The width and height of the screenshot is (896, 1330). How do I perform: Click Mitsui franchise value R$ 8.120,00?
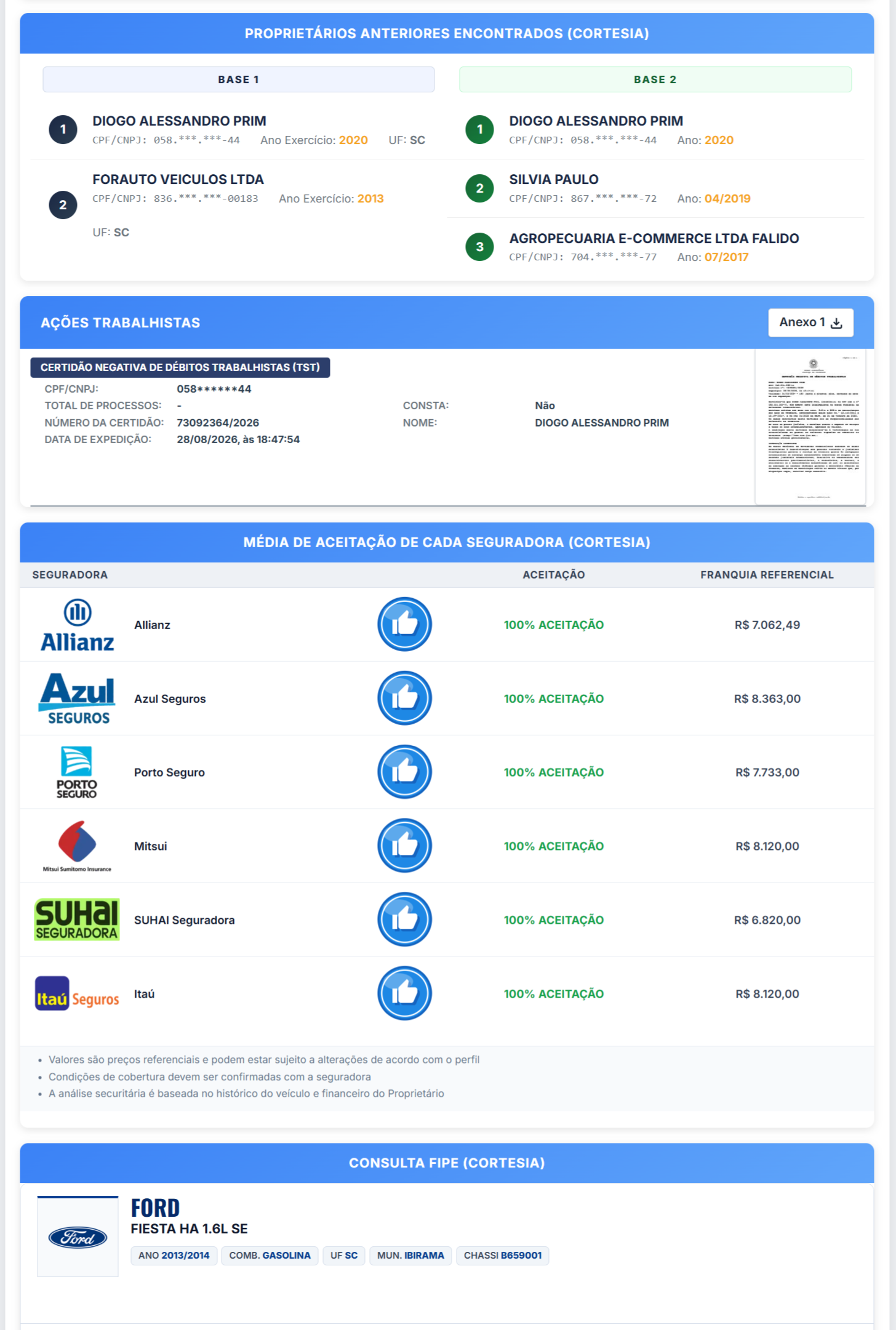click(x=767, y=846)
